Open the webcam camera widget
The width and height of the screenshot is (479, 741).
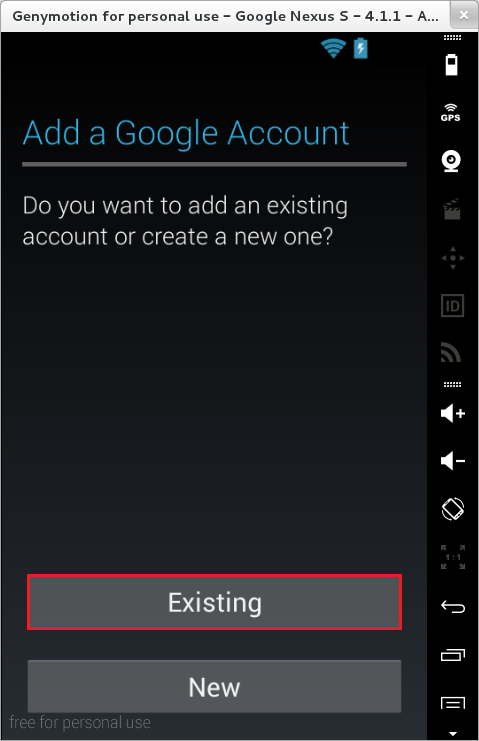(451, 161)
